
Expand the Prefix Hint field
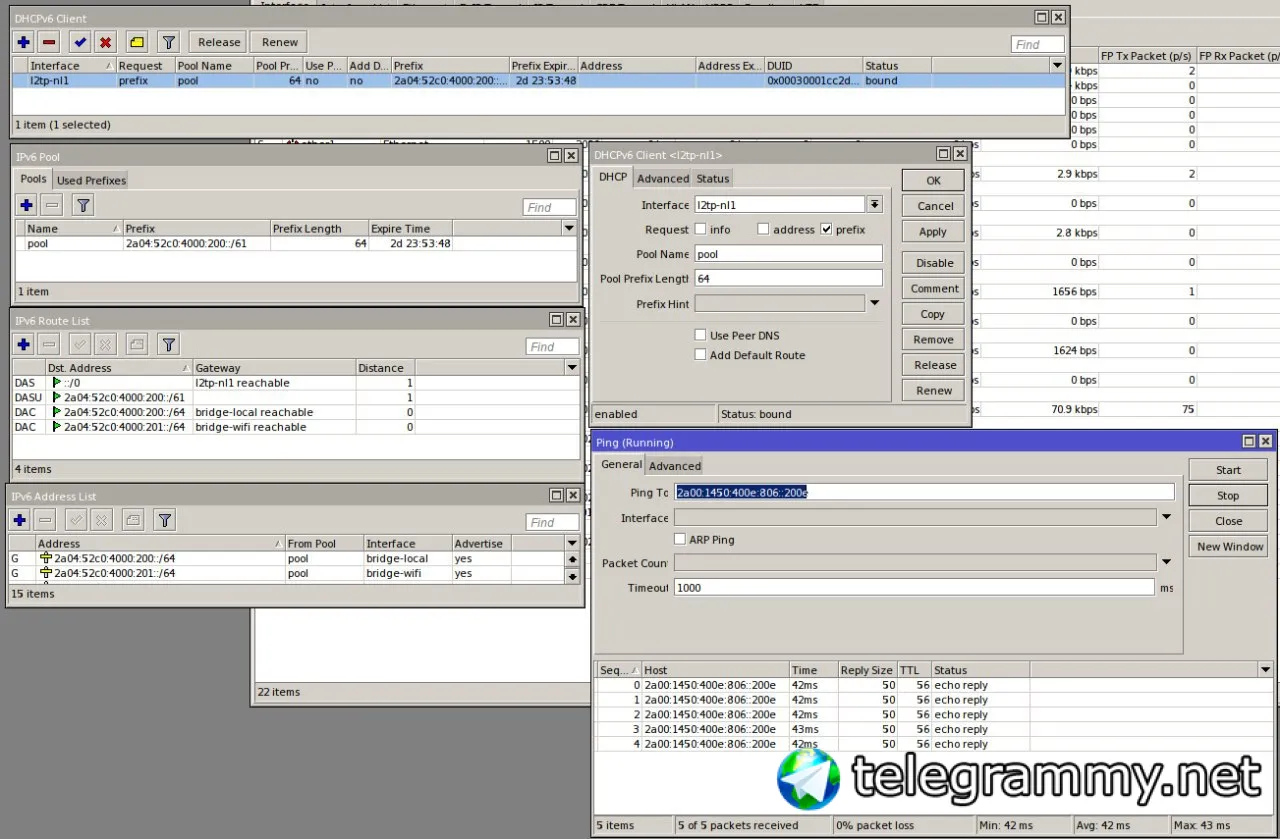(x=875, y=303)
